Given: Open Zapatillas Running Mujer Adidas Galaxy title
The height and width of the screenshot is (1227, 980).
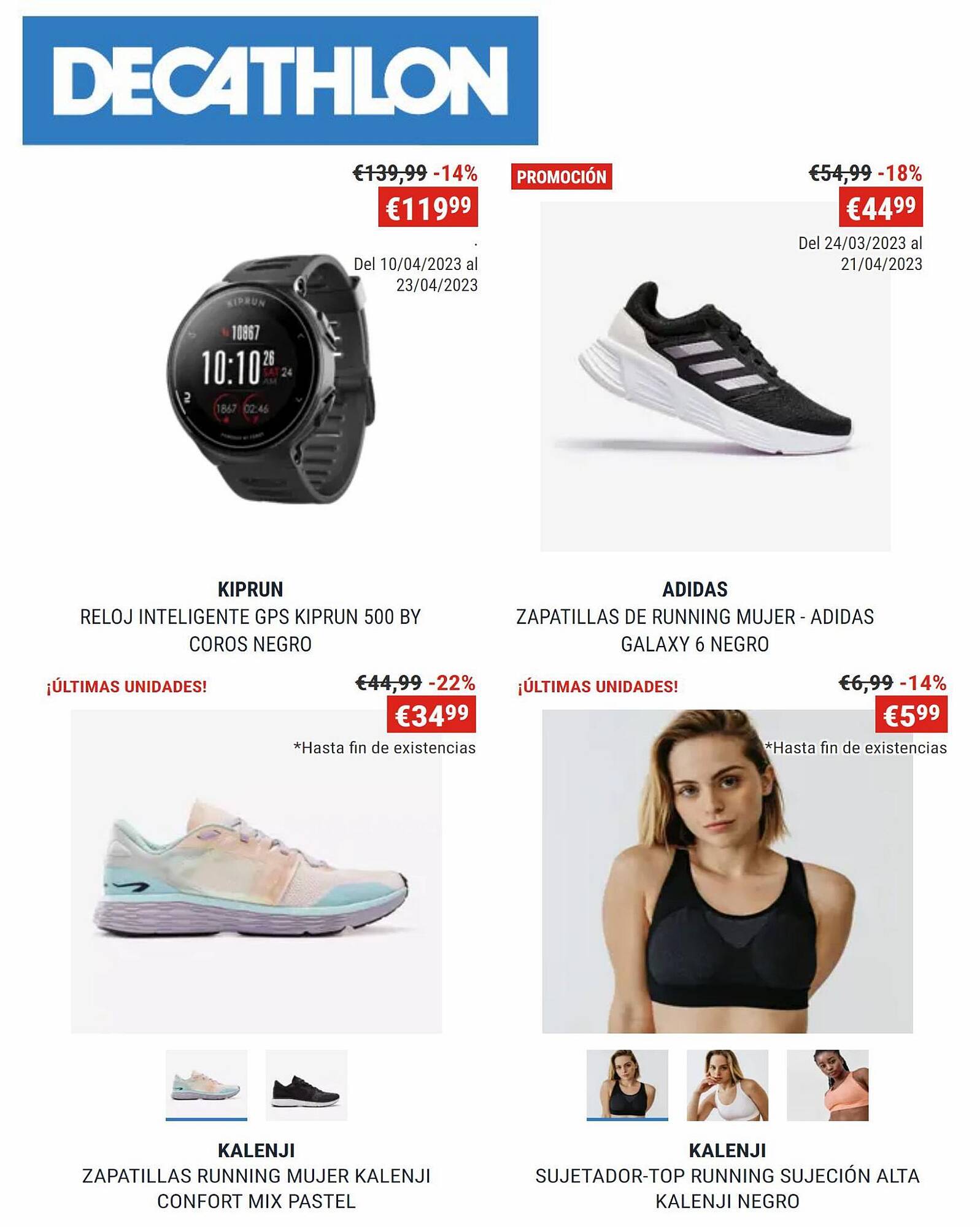Looking at the screenshot, I should (x=695, y=630).
